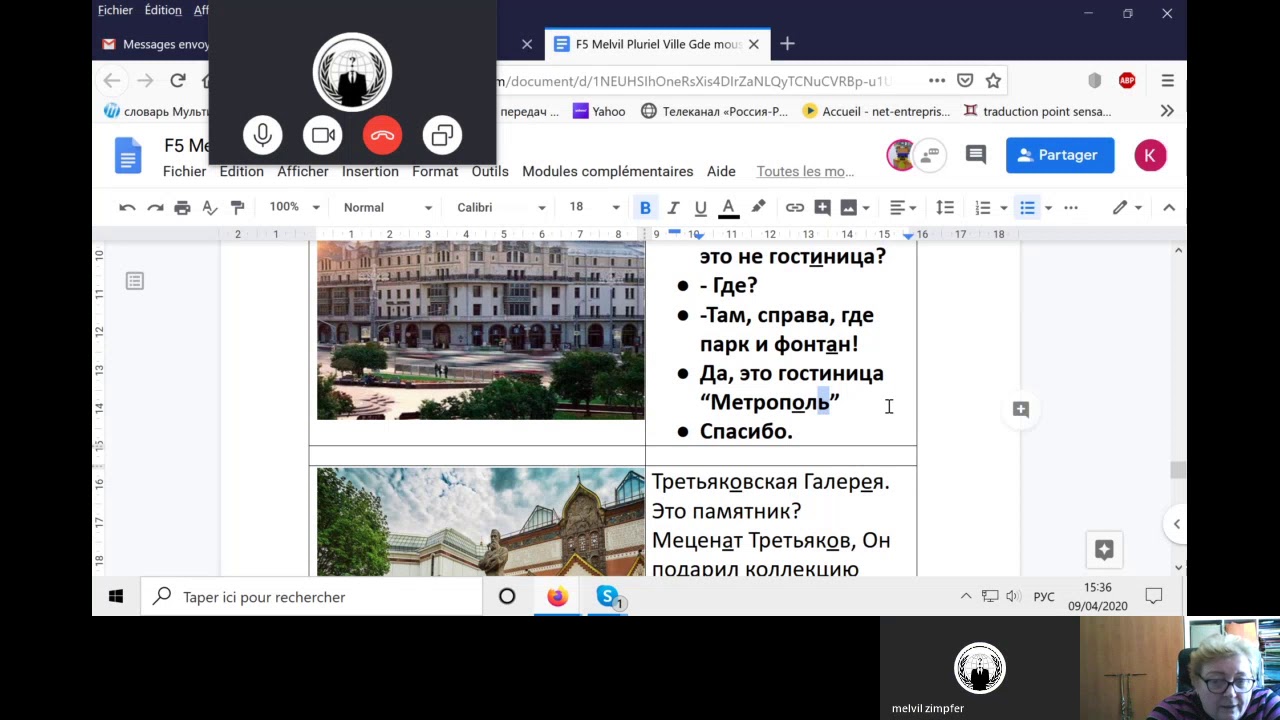Open the text color picker
The height and width of the screenshot is (720, 1280).
click(x=728, y=207)
